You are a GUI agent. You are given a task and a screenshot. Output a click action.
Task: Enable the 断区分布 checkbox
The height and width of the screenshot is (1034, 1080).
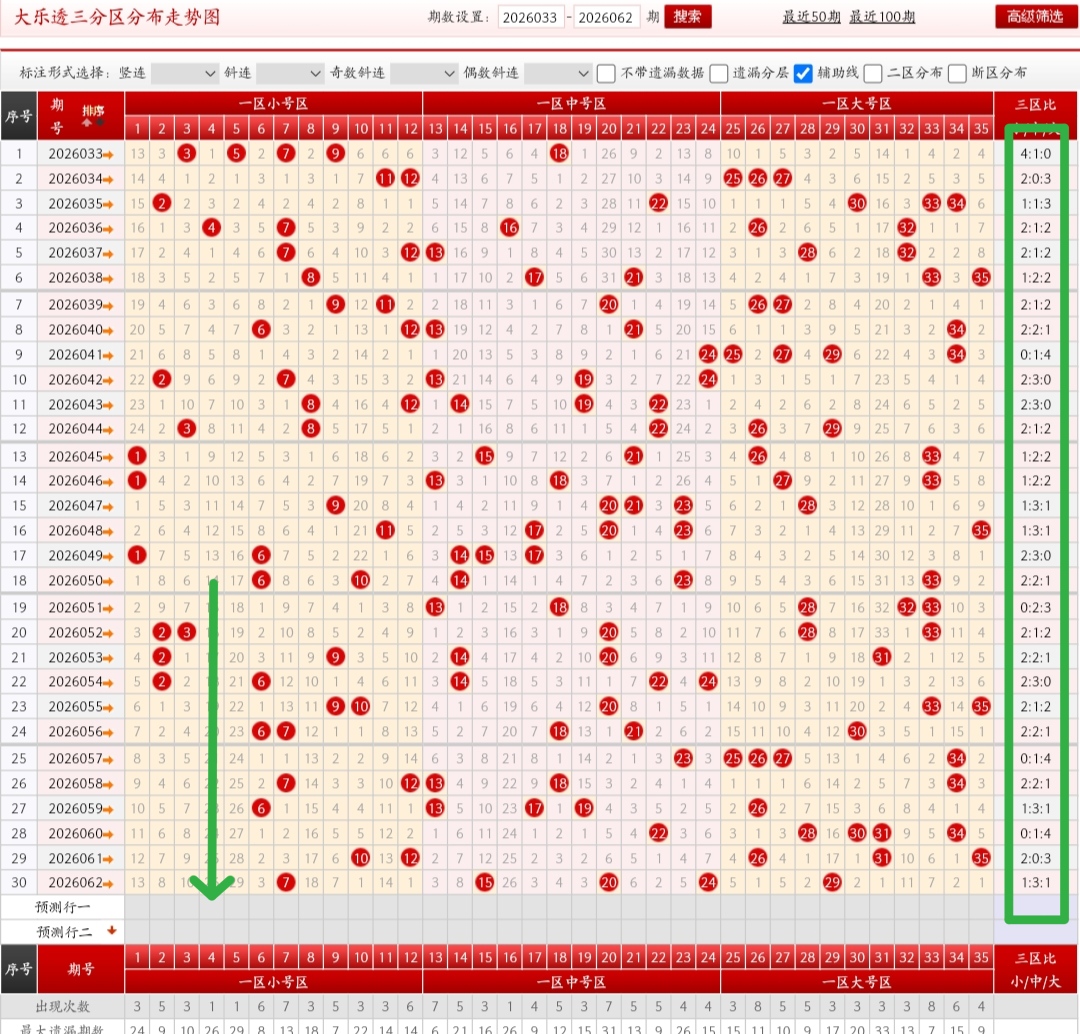tap(957, 73)
